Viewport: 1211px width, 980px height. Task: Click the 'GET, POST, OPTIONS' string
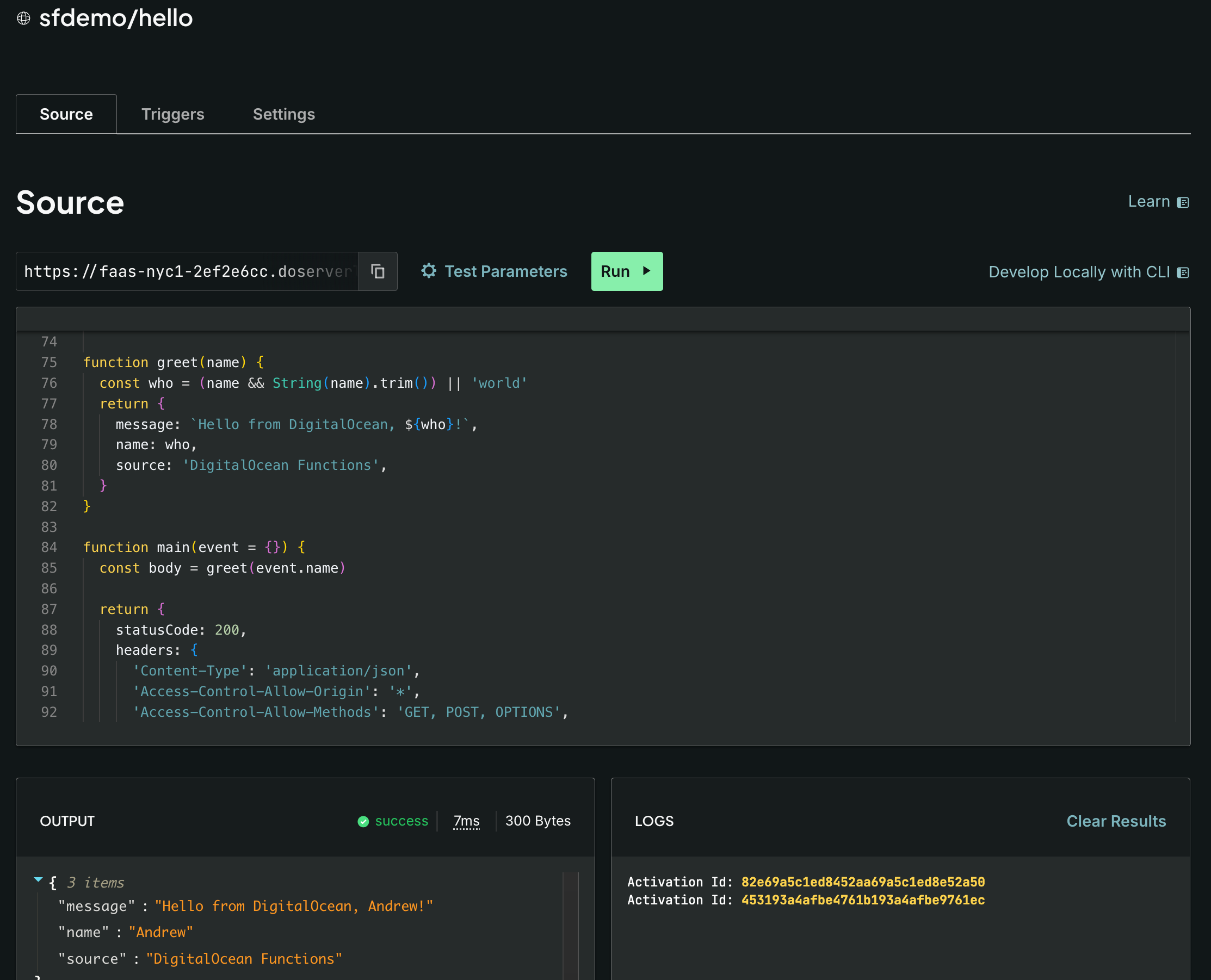pyautogui.click(x=479, y=712)
